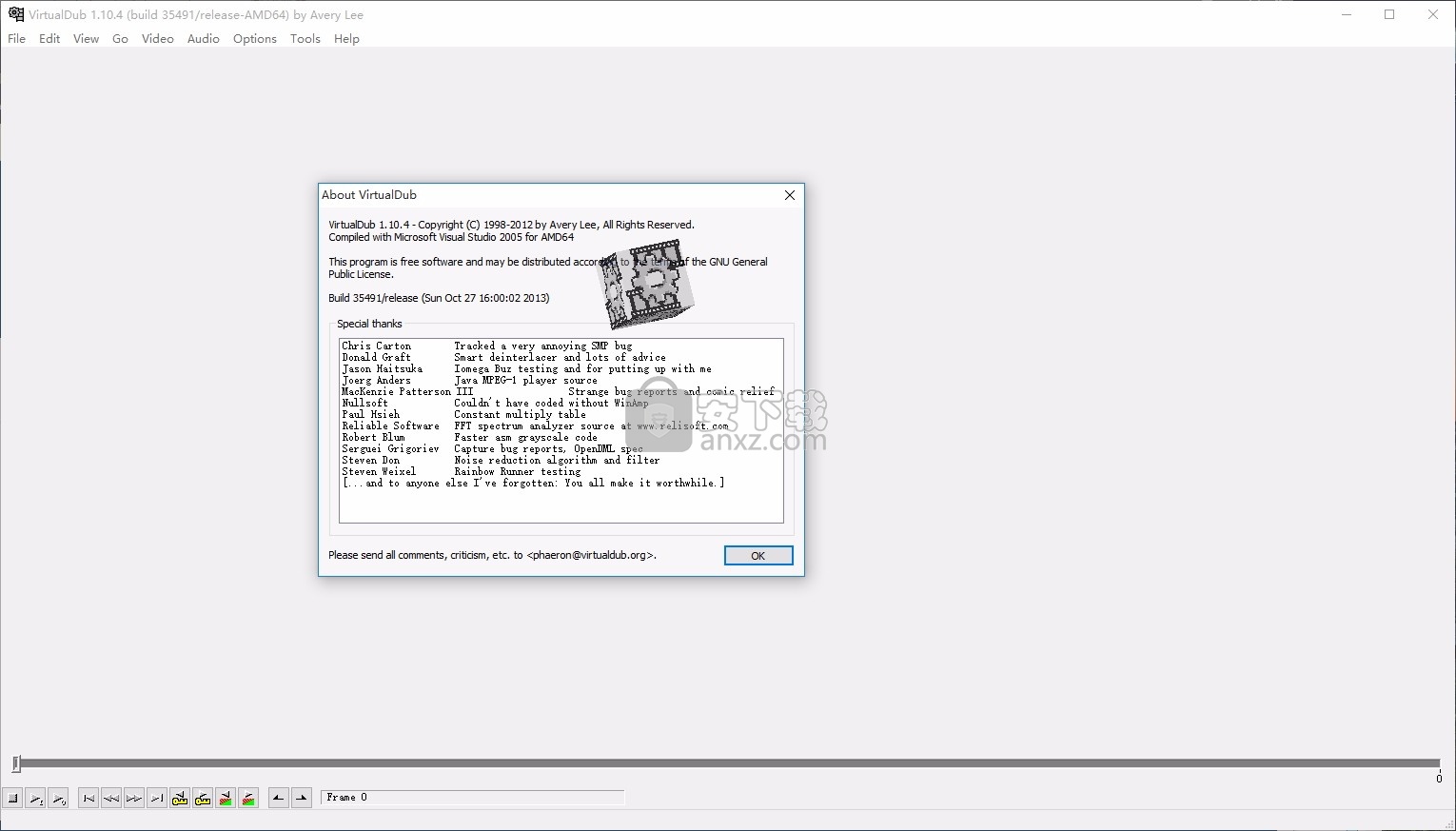Viewport: 1456px width, 831px height.
Task: Open the Video menu
Action: [158, 39]
